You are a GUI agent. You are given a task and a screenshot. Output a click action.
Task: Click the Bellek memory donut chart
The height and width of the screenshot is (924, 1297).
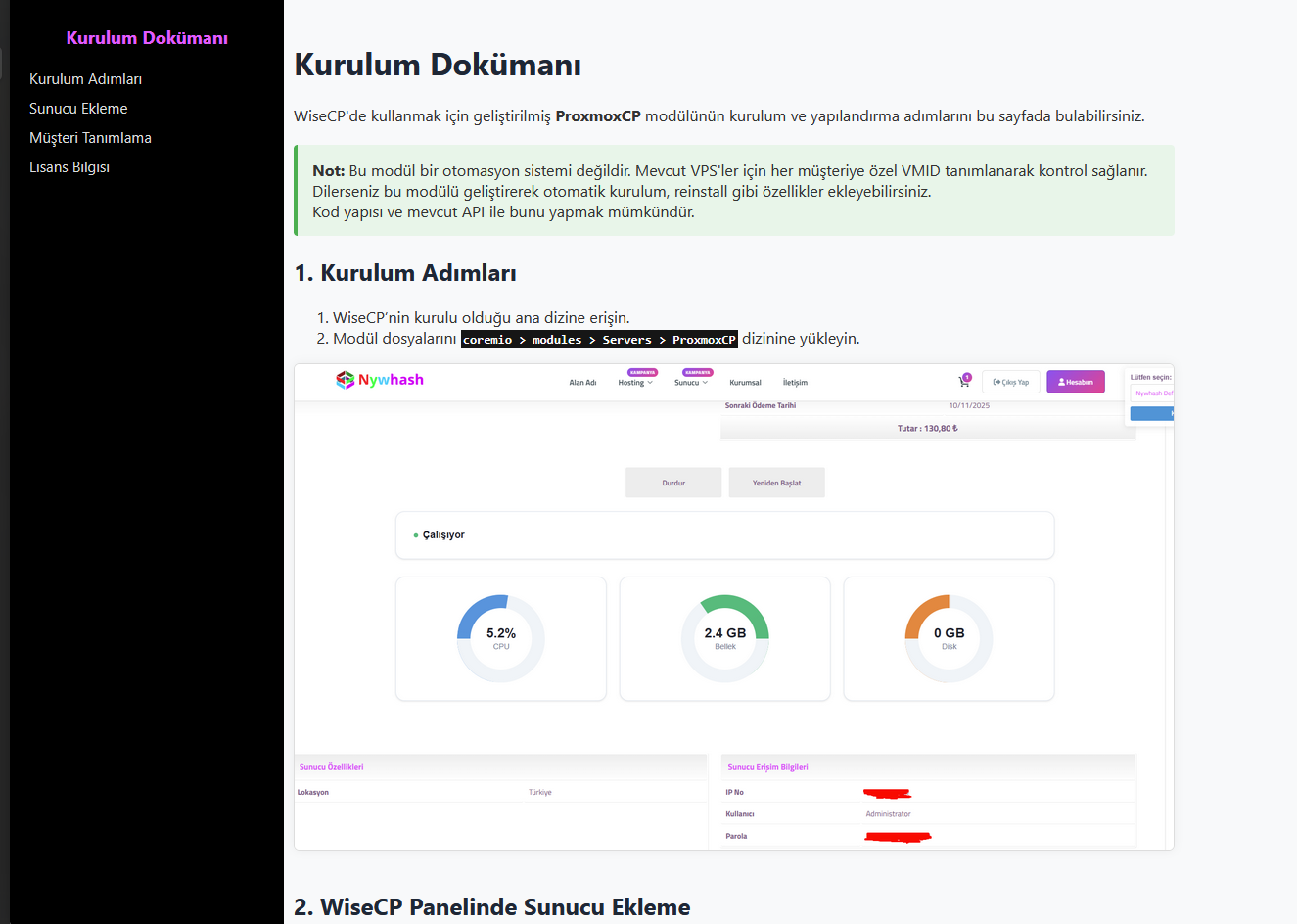pos(724,638)
